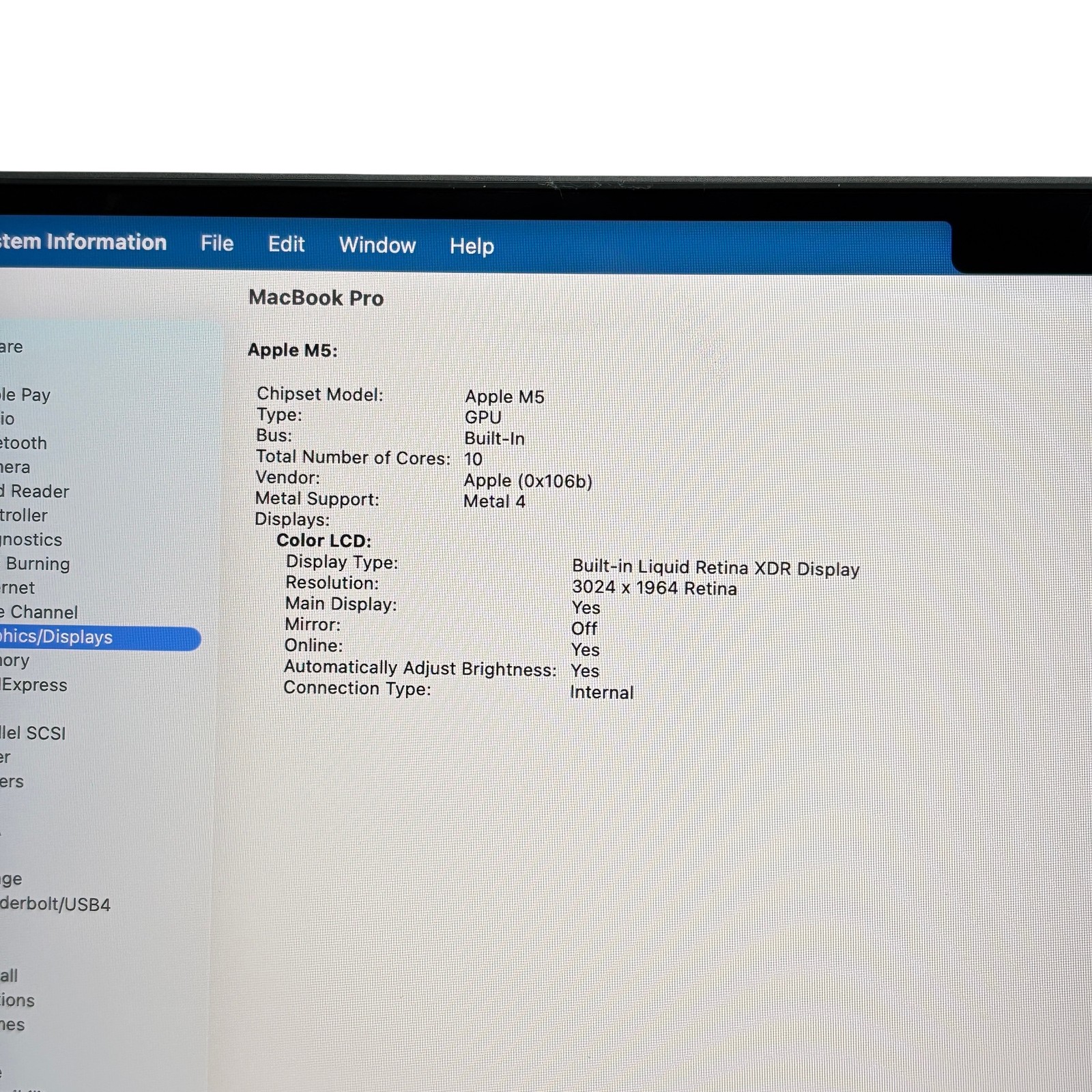The image size is (1092, 1092).
Task: Click the 'Displays:' label
Action: [x=292, y=519]
